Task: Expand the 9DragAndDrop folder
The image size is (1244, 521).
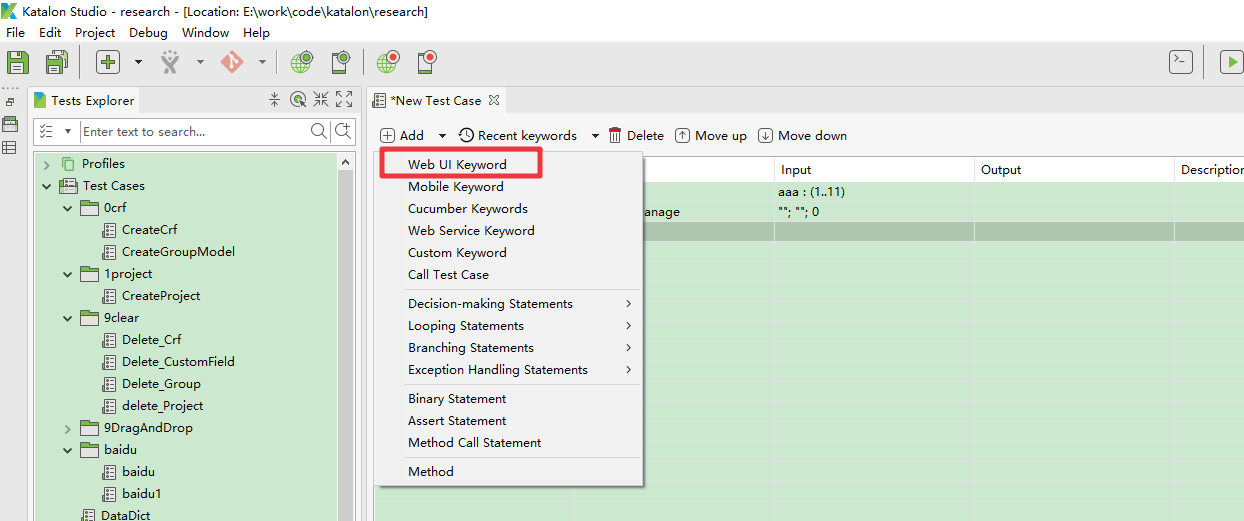Action: [68, 428]
